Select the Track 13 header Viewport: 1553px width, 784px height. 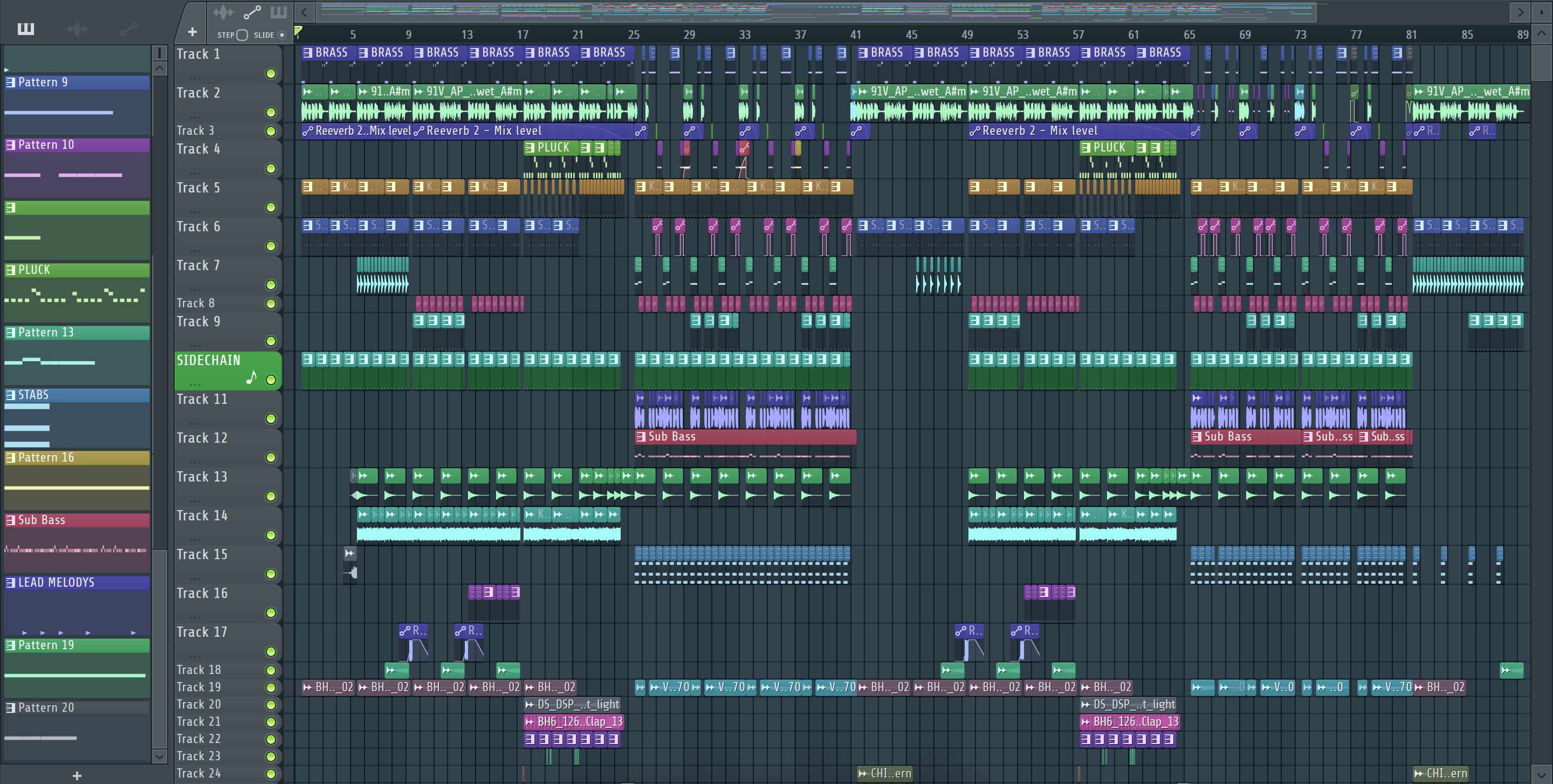[228, 486]
